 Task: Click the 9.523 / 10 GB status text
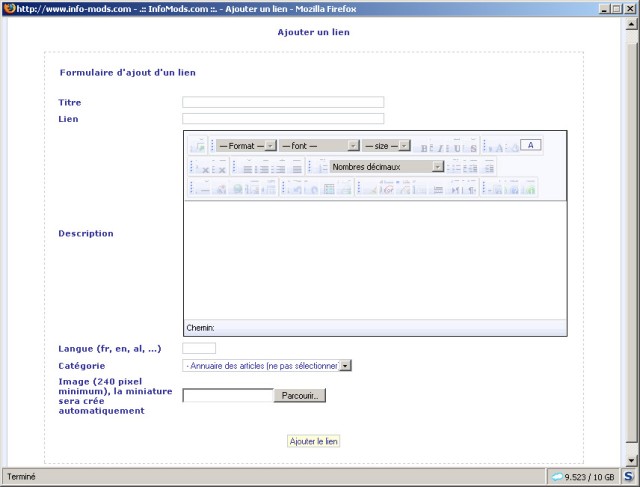589,477
